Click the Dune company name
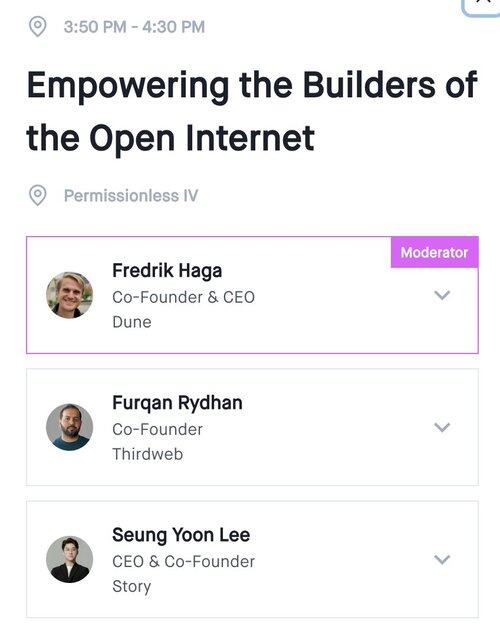The width and height of the screenshot is (500, 642). 132,322
